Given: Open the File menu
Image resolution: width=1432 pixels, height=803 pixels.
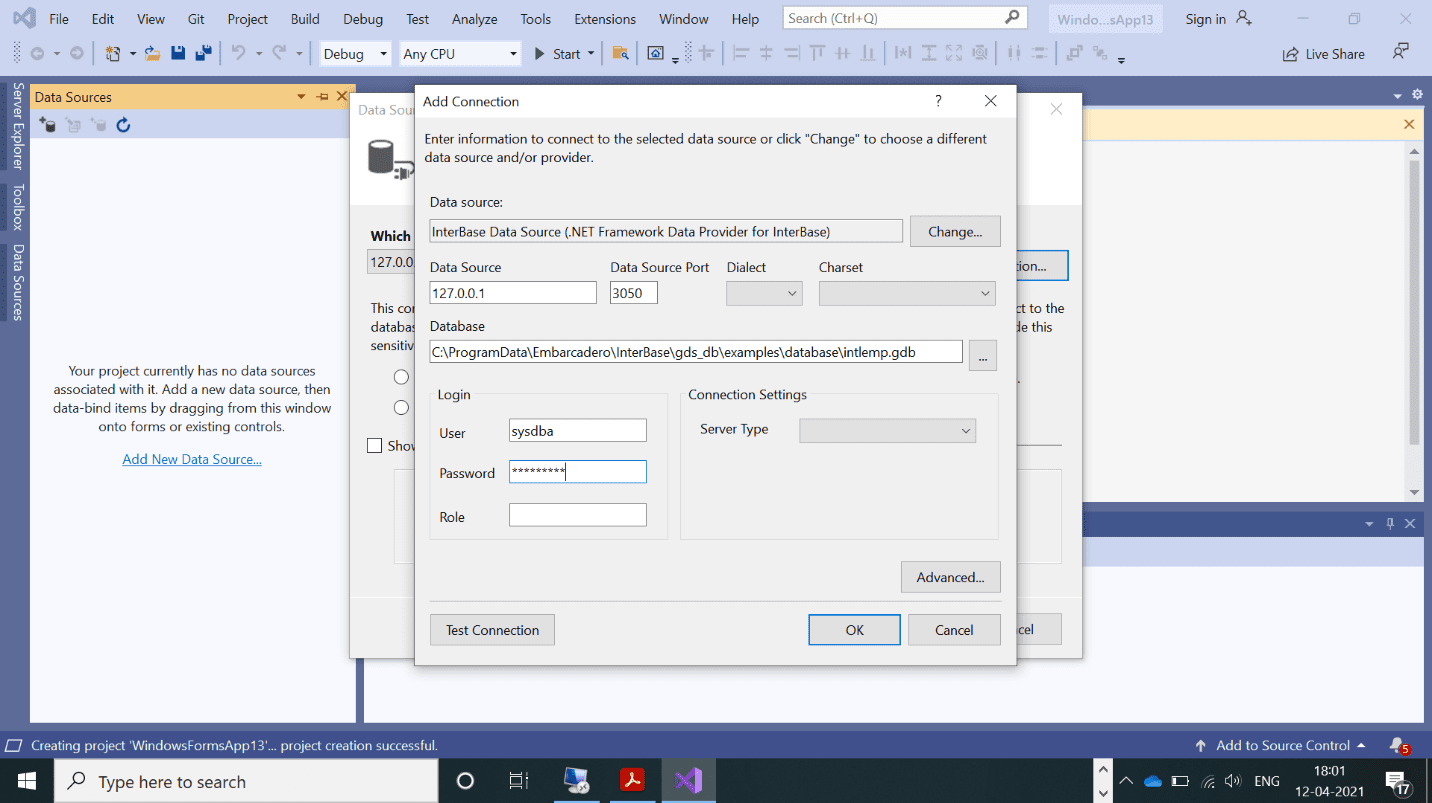Looking at the screenshot, I should coord(59,19).
